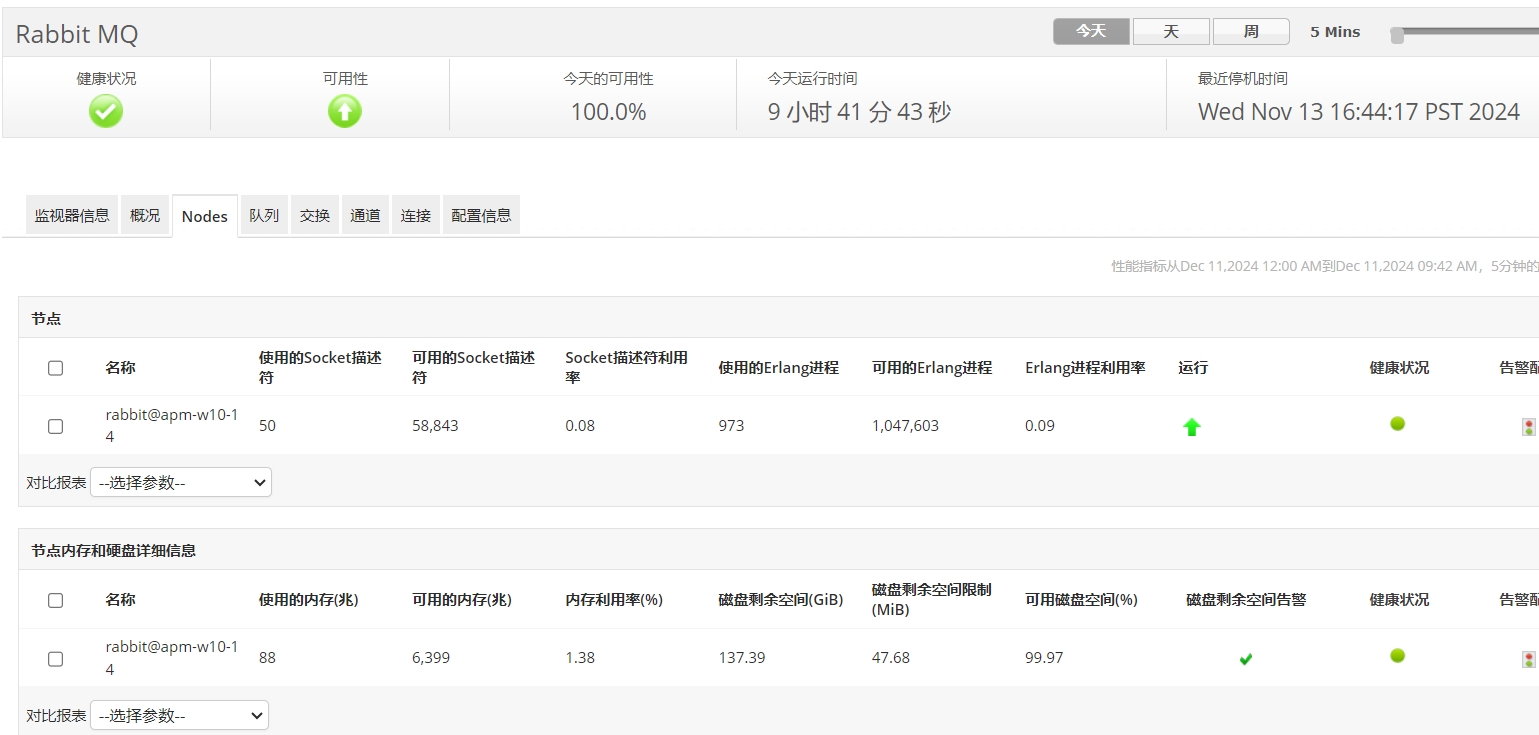This screenshot has width=1539, height=735.
Task: Open the 交换 tab
Action: click(x=315, y=215)
